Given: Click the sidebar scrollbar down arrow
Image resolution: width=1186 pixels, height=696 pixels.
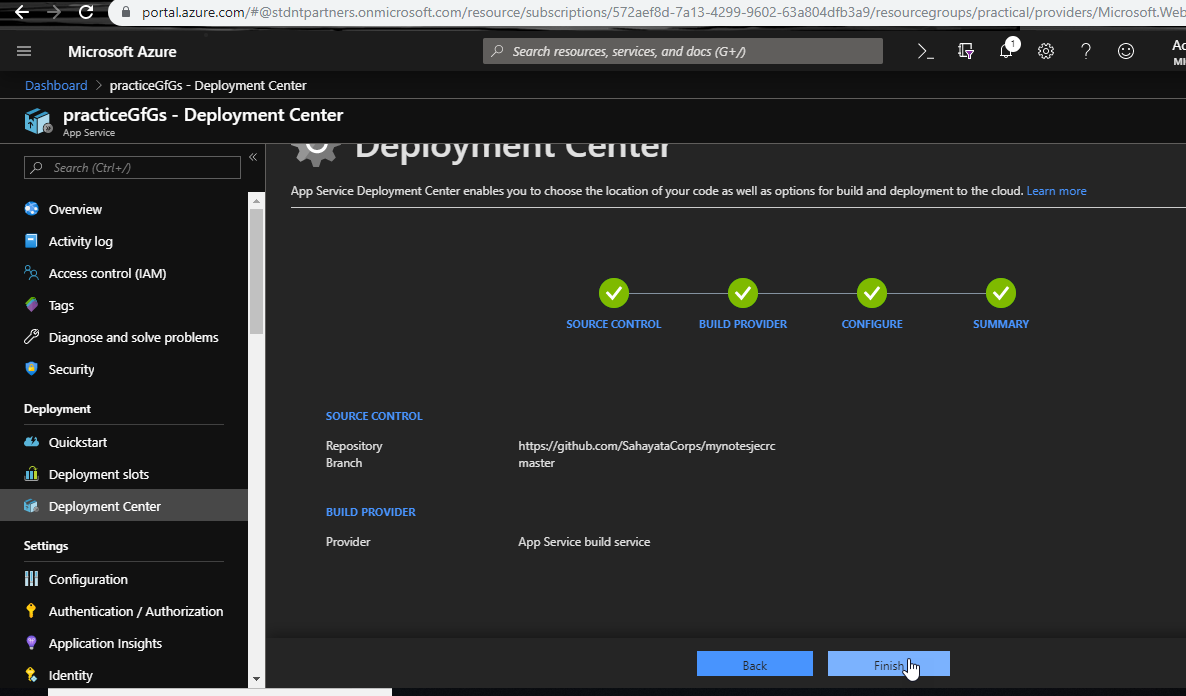Looking at the screenshot, I should [256, 679].
